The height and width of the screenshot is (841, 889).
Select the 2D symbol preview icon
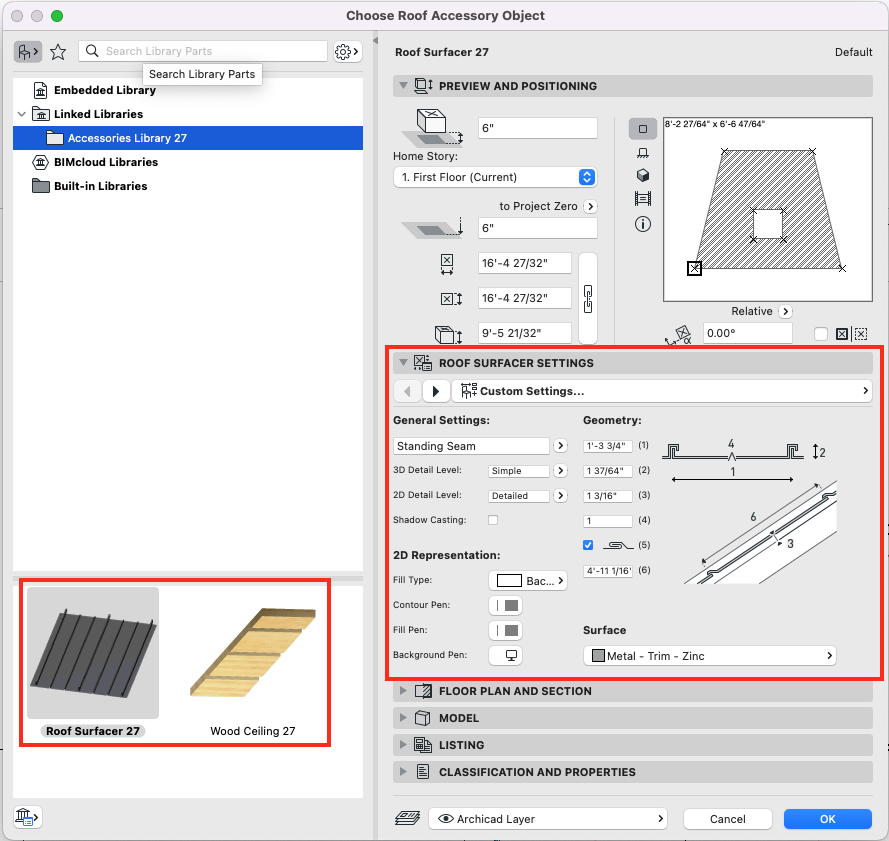point(643,128)
